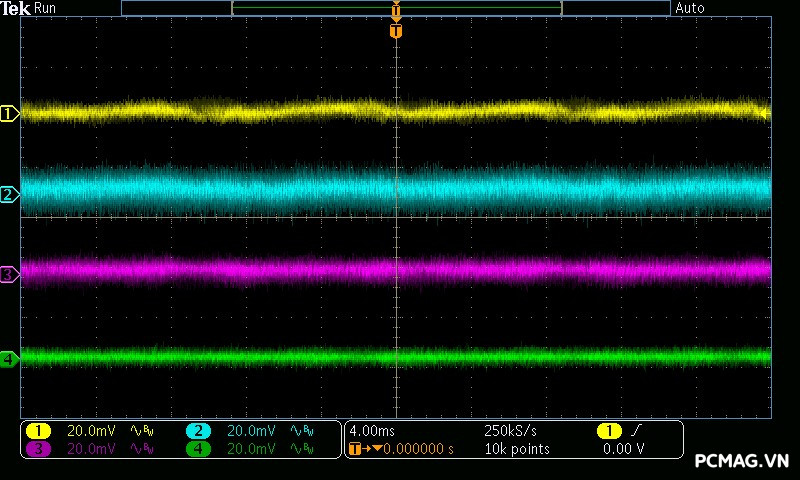The image size is (800, 480).
Task: Select the cyan channel 2 badge
Action: (198, 431)
